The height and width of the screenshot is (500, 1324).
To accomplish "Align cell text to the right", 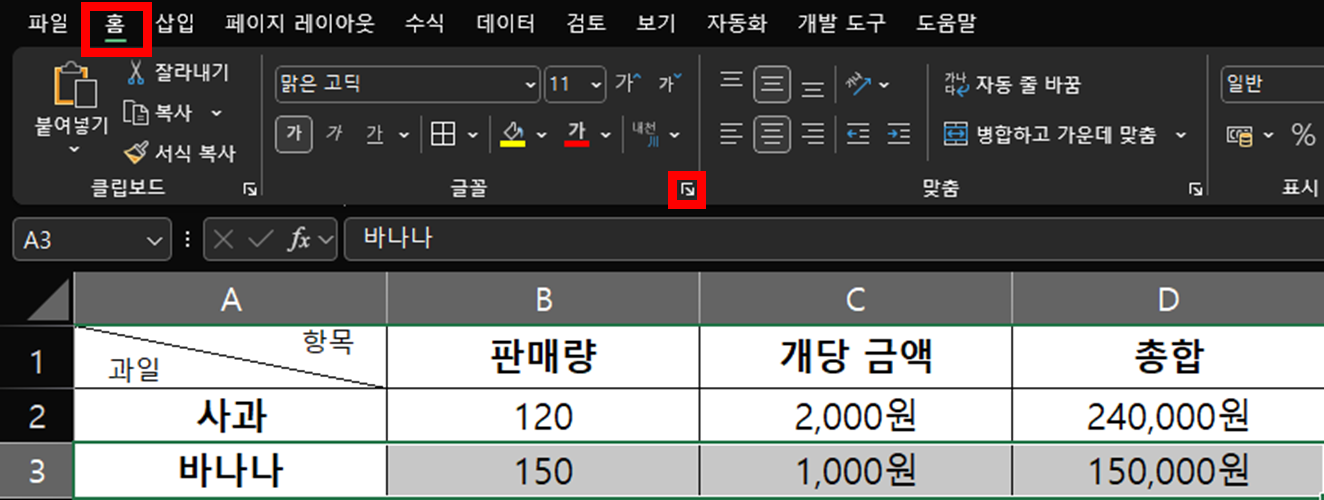I will tap(813, 134).
